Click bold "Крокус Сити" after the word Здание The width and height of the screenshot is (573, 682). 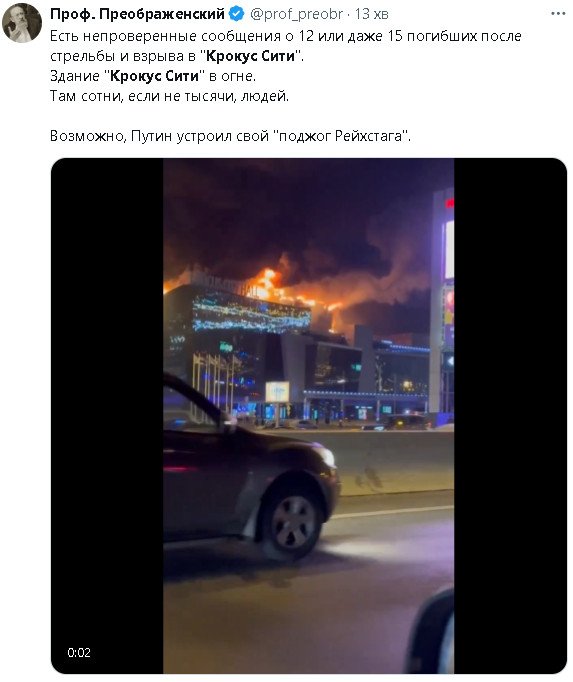click(x=154, y=76)
